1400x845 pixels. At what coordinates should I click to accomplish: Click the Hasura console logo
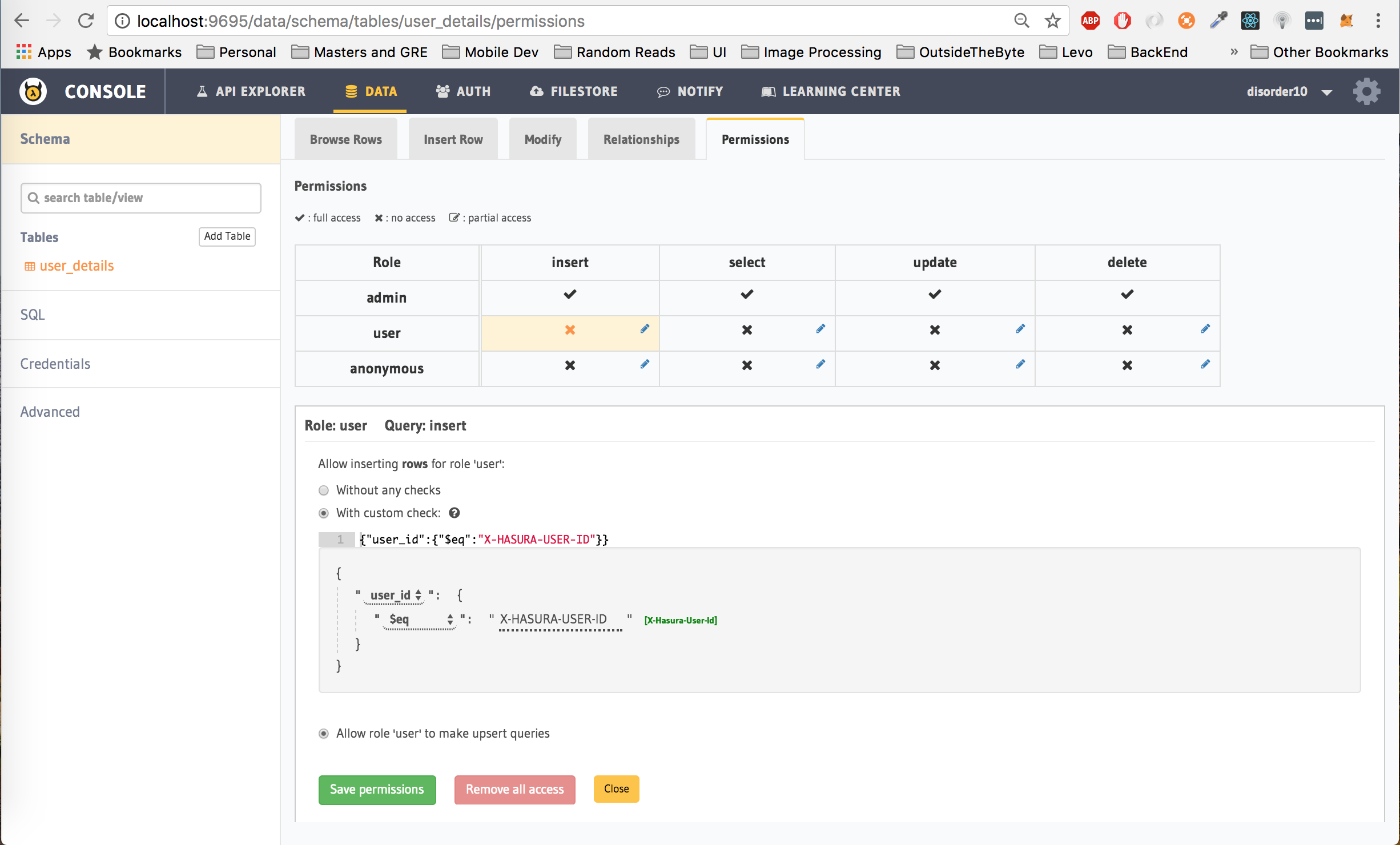(x=33, y=91)
